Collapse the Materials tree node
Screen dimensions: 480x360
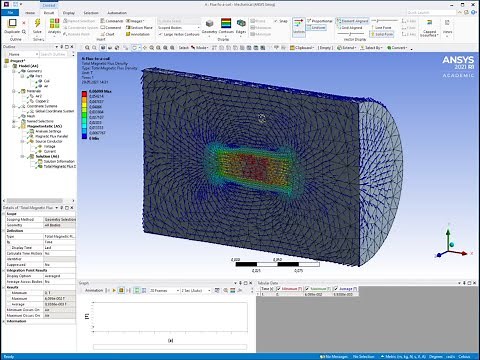click(14, 91)
